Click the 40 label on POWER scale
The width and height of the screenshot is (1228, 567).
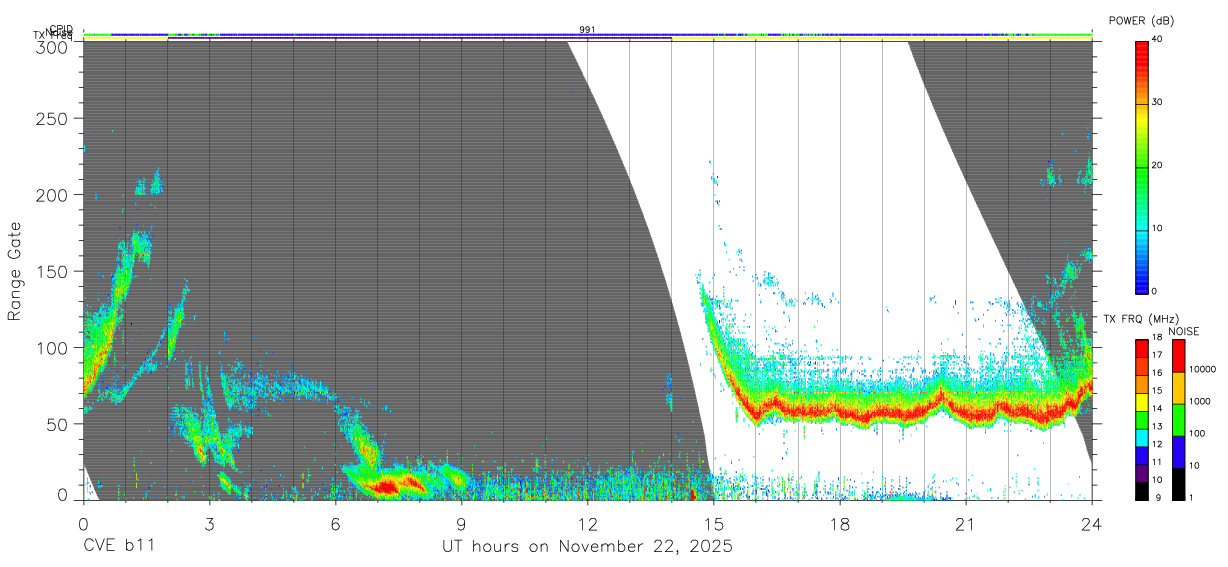[x=1158, y=39]
